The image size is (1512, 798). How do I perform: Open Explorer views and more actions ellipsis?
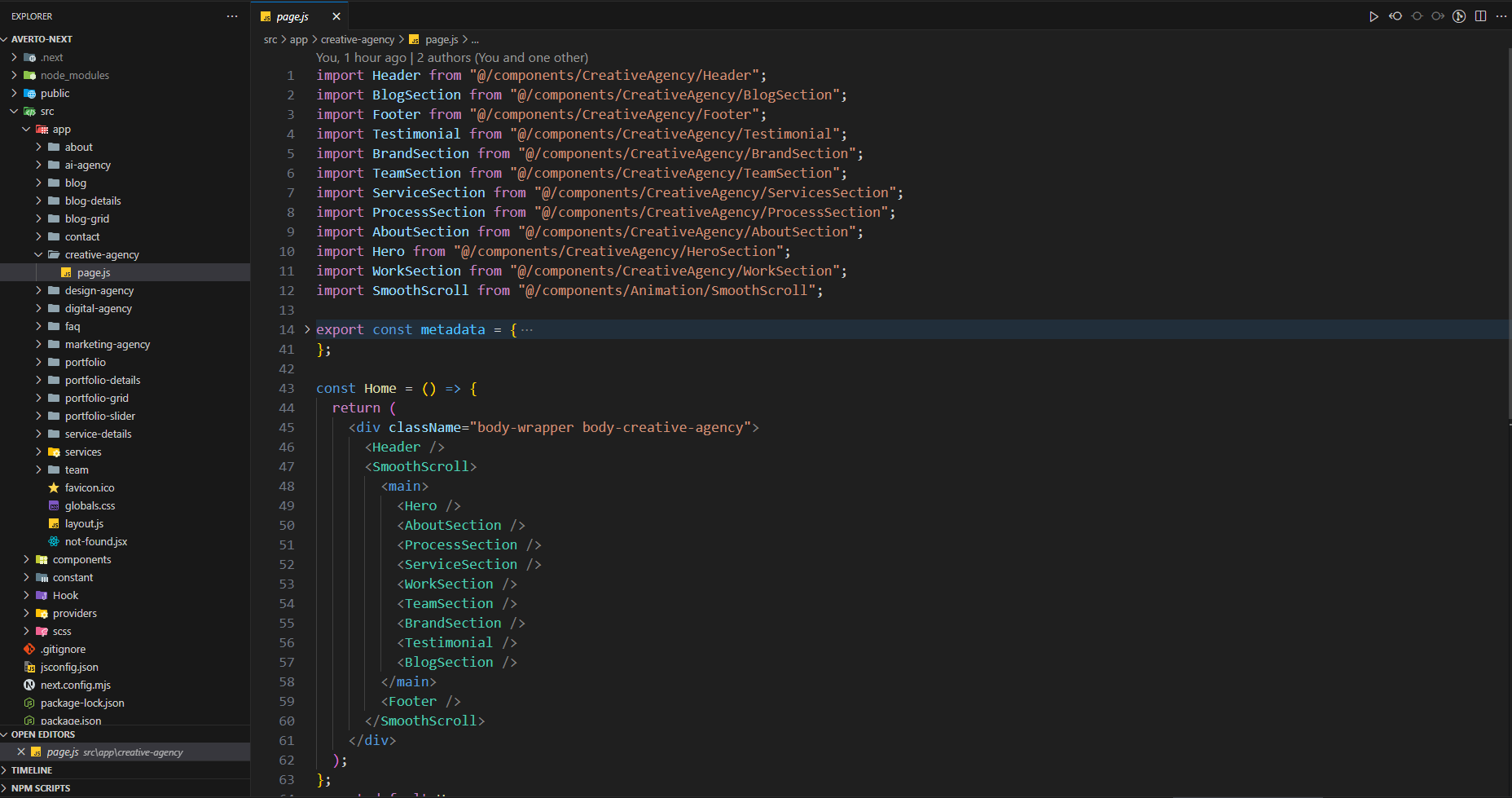click(x=232, y=16)
